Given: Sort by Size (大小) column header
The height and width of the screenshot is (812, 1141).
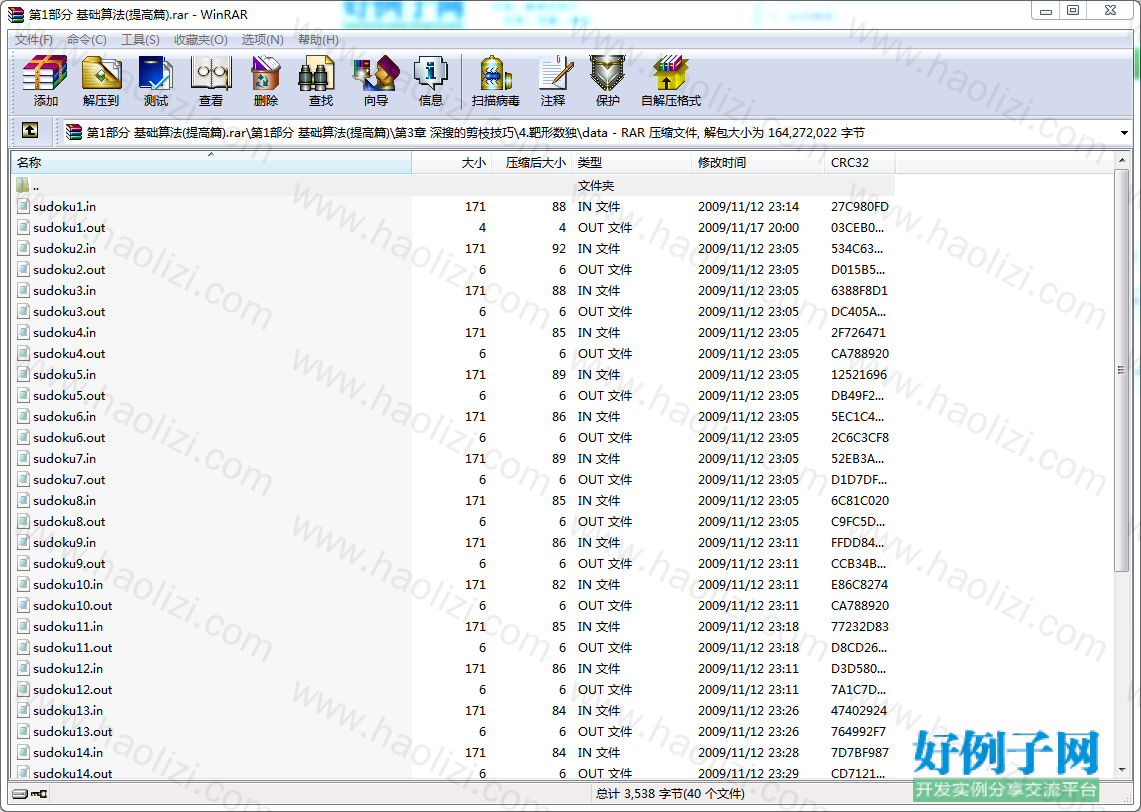Looking at the screenshot, I should click(452, 162).
